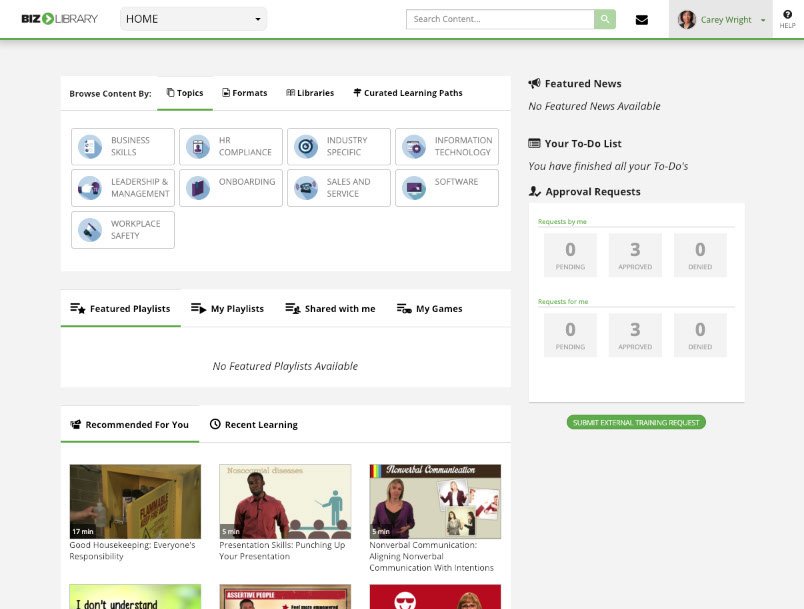Image resolution: width=804 pixels, height=609 pixels.
Task: Open Requests for me Pending count
Action: coord(570,335)
